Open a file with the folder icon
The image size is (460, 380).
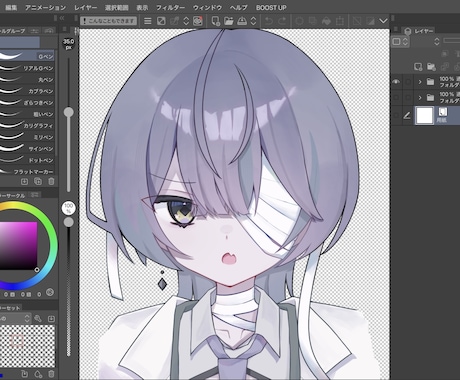tap(229, 21)
